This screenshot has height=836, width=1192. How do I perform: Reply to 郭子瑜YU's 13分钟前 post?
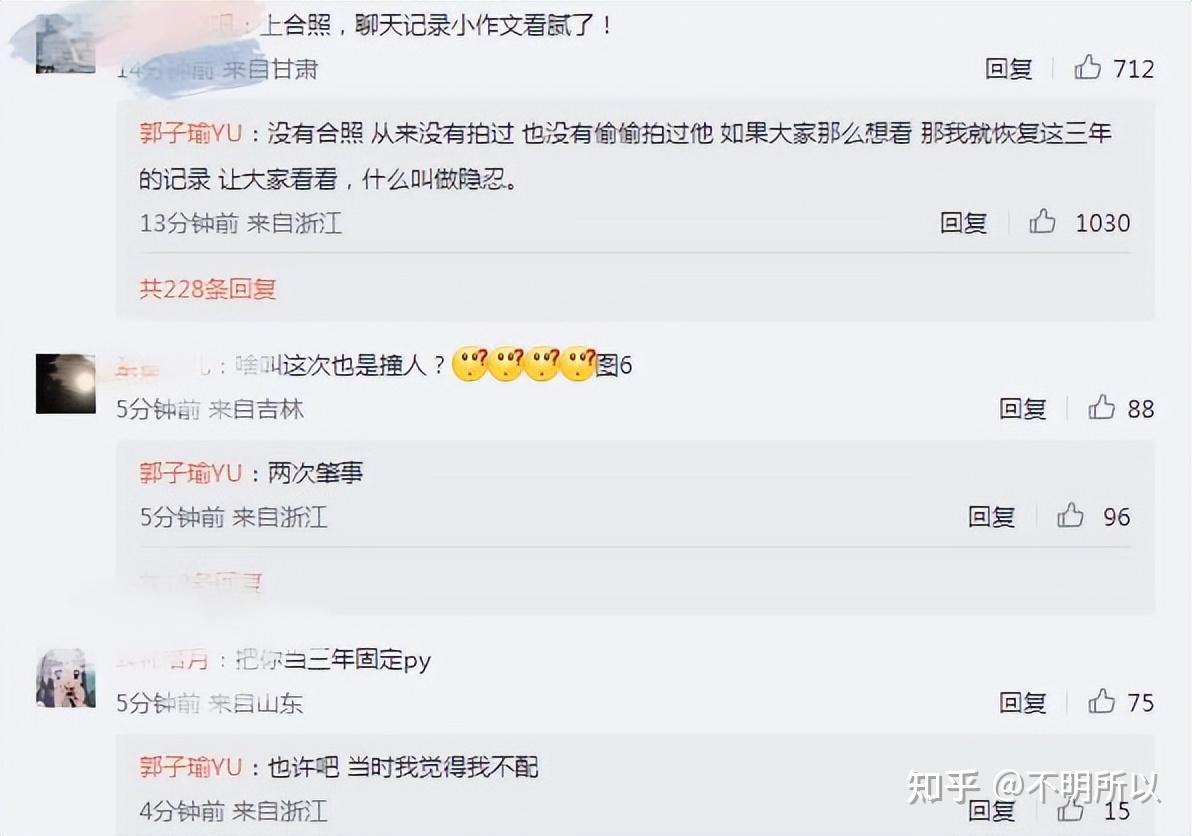963,223
